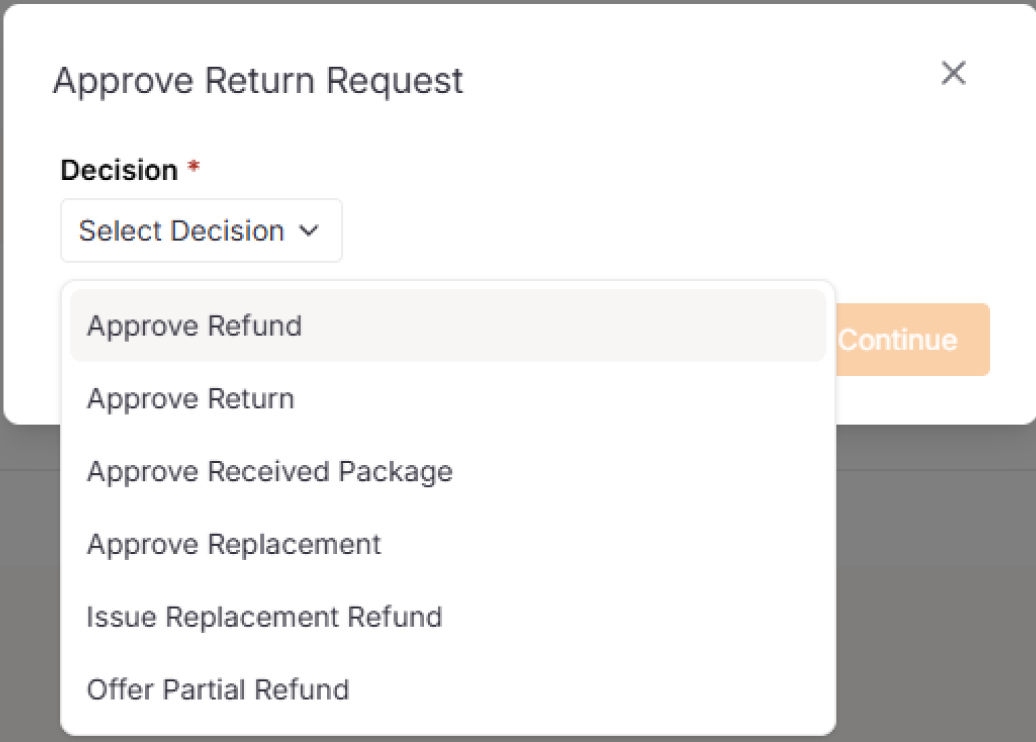
Task: Click the Approve Return Request dialog title
Action: pyautogui.click(x=260, y=80)
